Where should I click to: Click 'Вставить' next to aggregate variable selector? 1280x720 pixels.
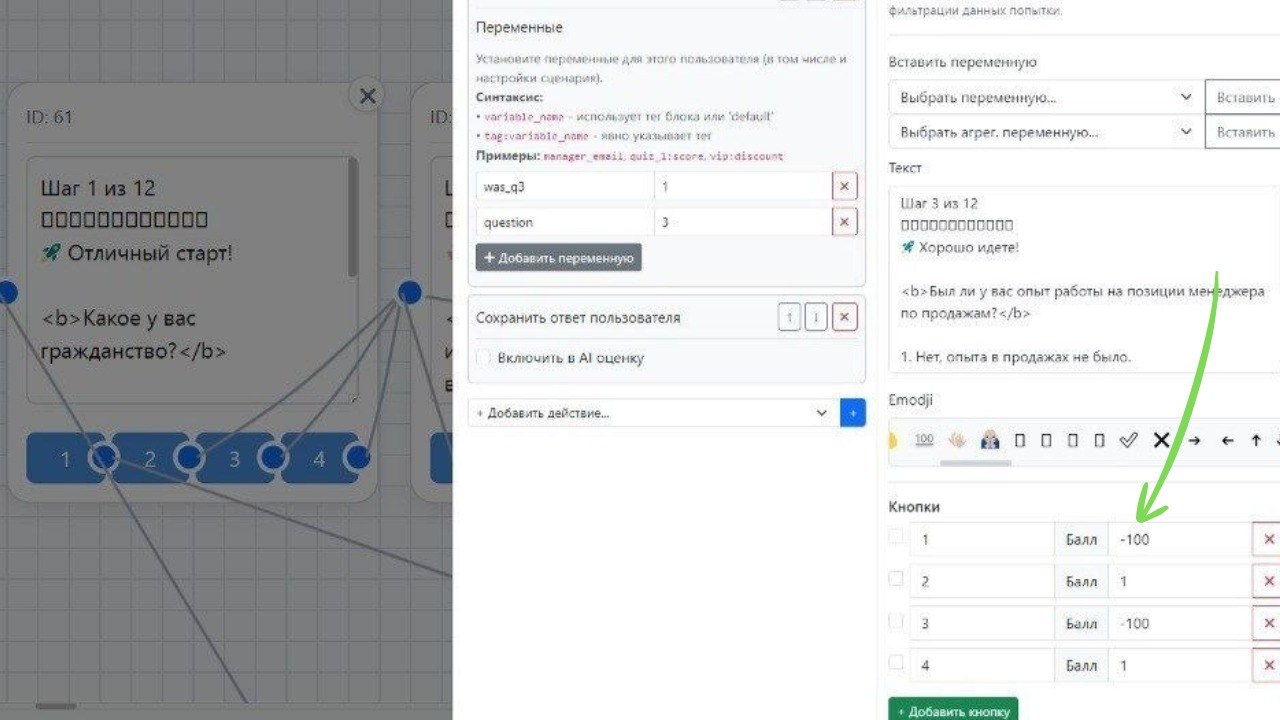pyautogui.click(x=1243, y=132)
